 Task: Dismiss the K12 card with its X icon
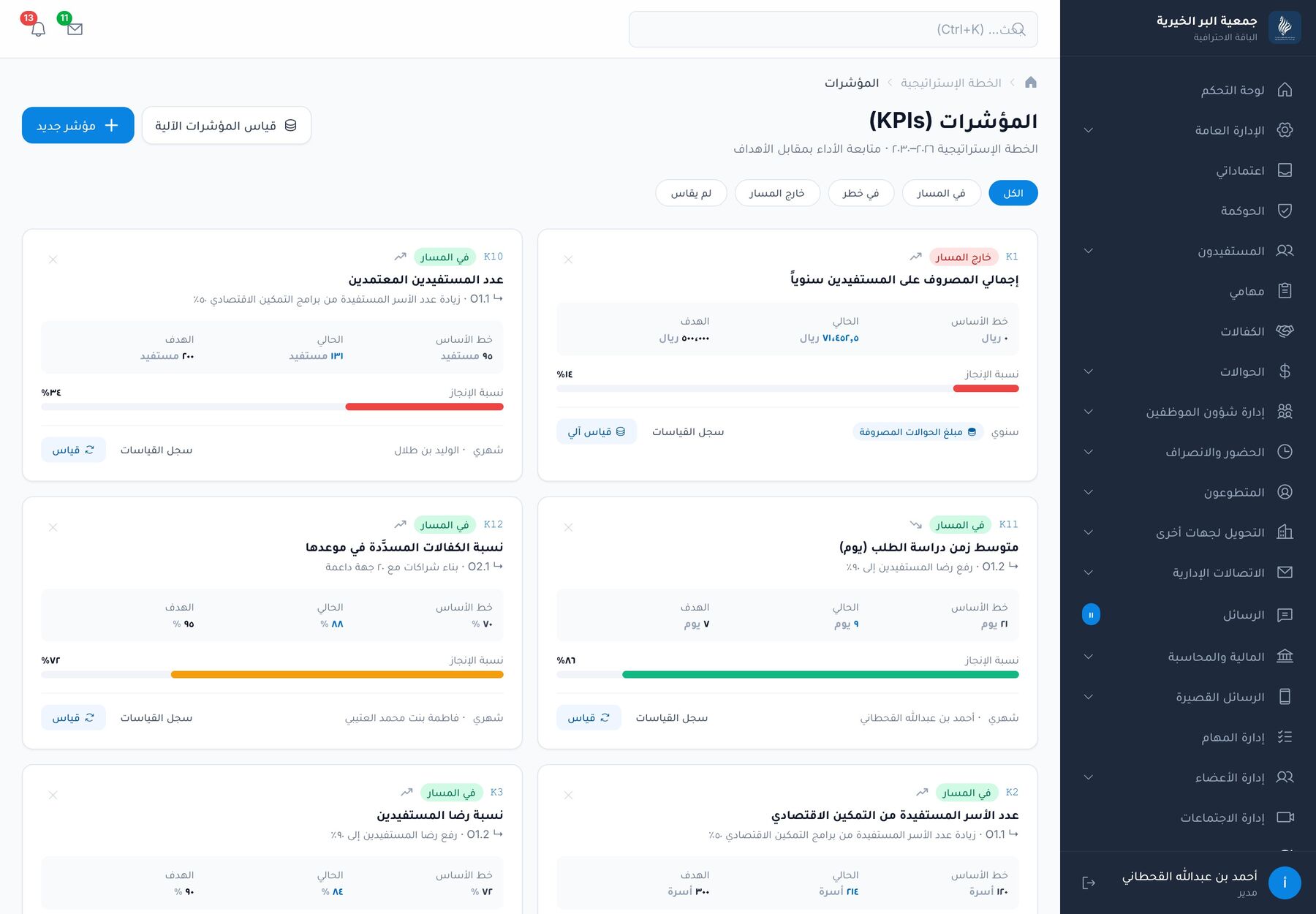[53, 527]
